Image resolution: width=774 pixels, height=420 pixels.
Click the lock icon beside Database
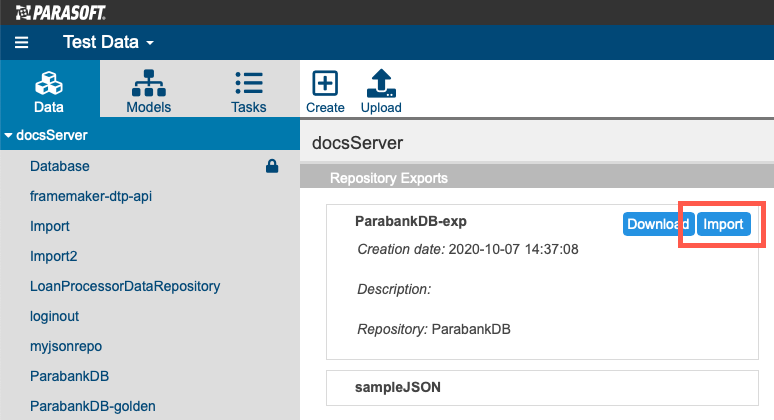click(x=272, y=166)
